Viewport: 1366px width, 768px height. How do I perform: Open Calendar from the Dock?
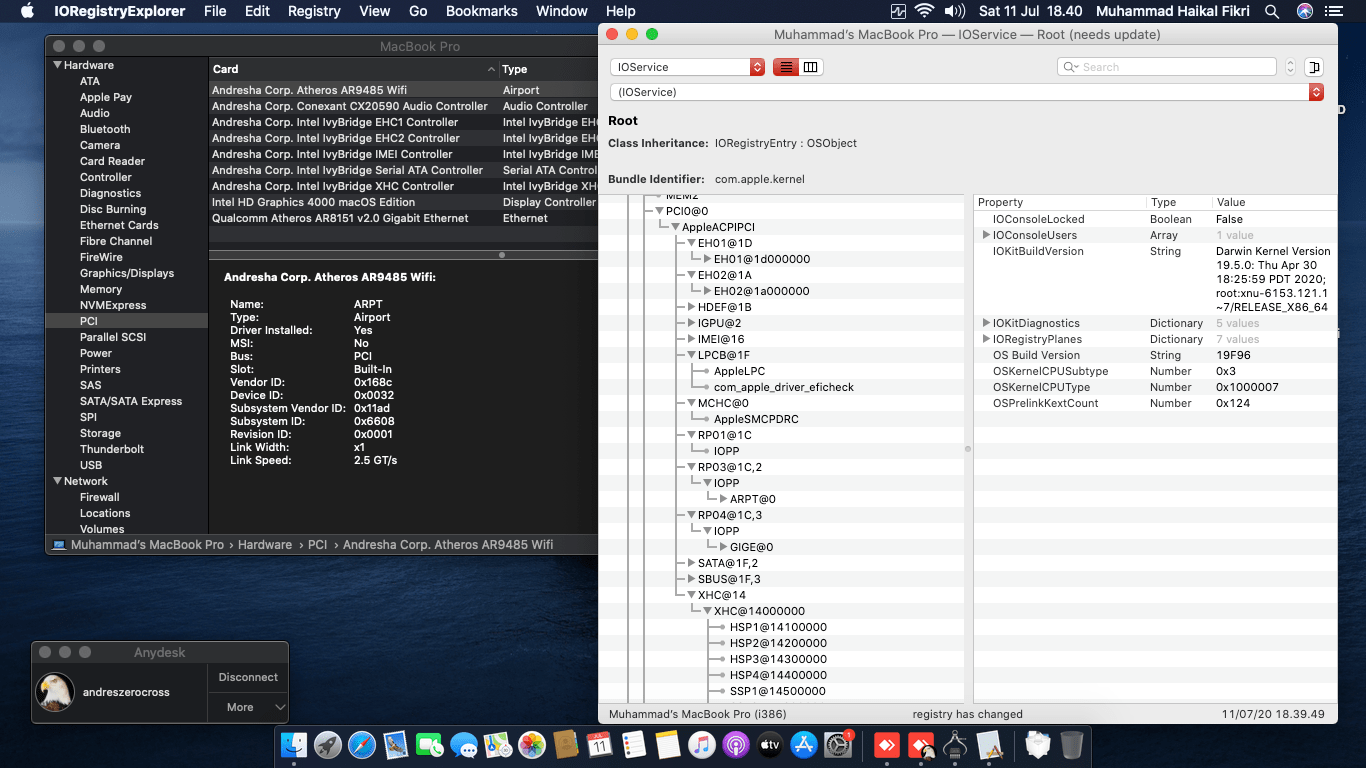600,744
